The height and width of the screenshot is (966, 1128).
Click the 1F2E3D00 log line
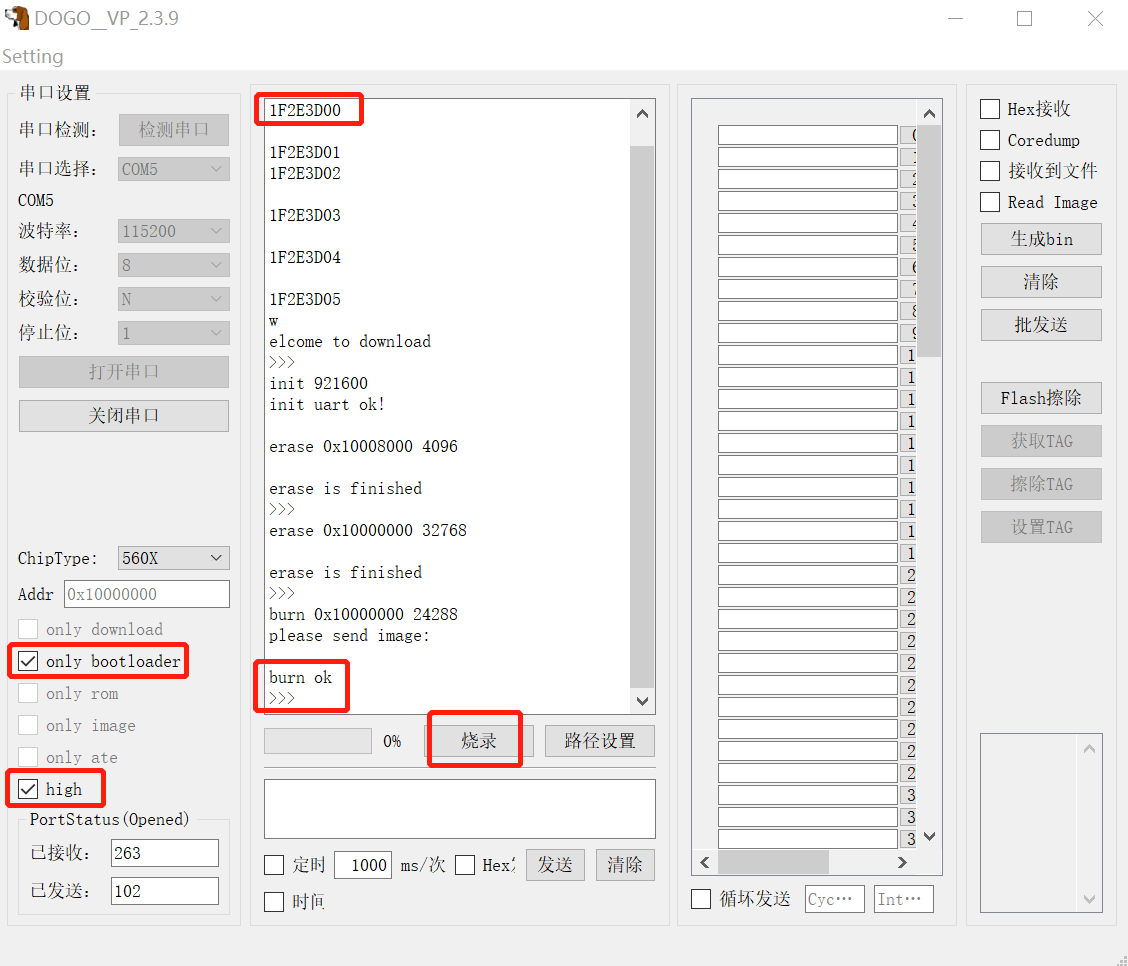(305, 110)
